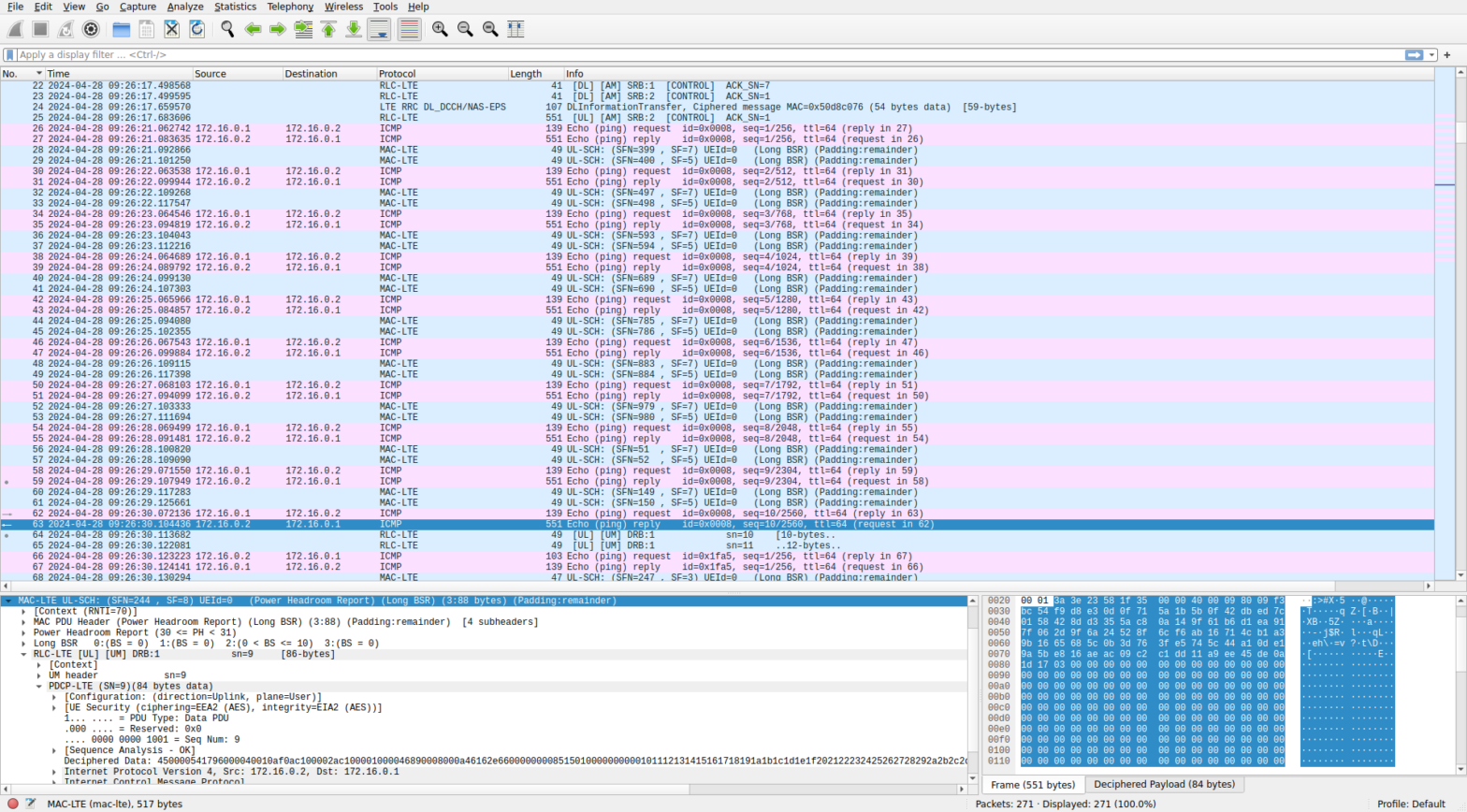Manage saved filter bookmarks
This screenshot has width=1467, height=812.
click(9, 55)
